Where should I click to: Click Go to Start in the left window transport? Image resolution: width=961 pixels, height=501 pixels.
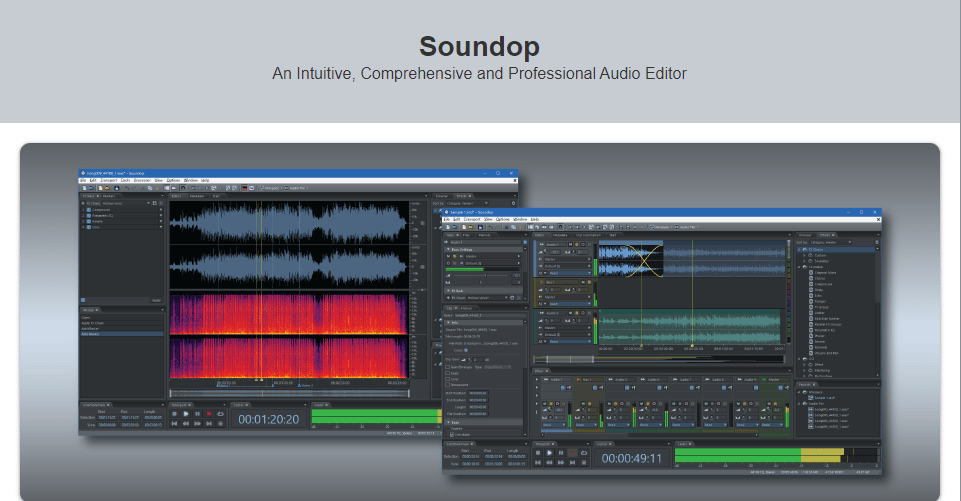[174, 424]
